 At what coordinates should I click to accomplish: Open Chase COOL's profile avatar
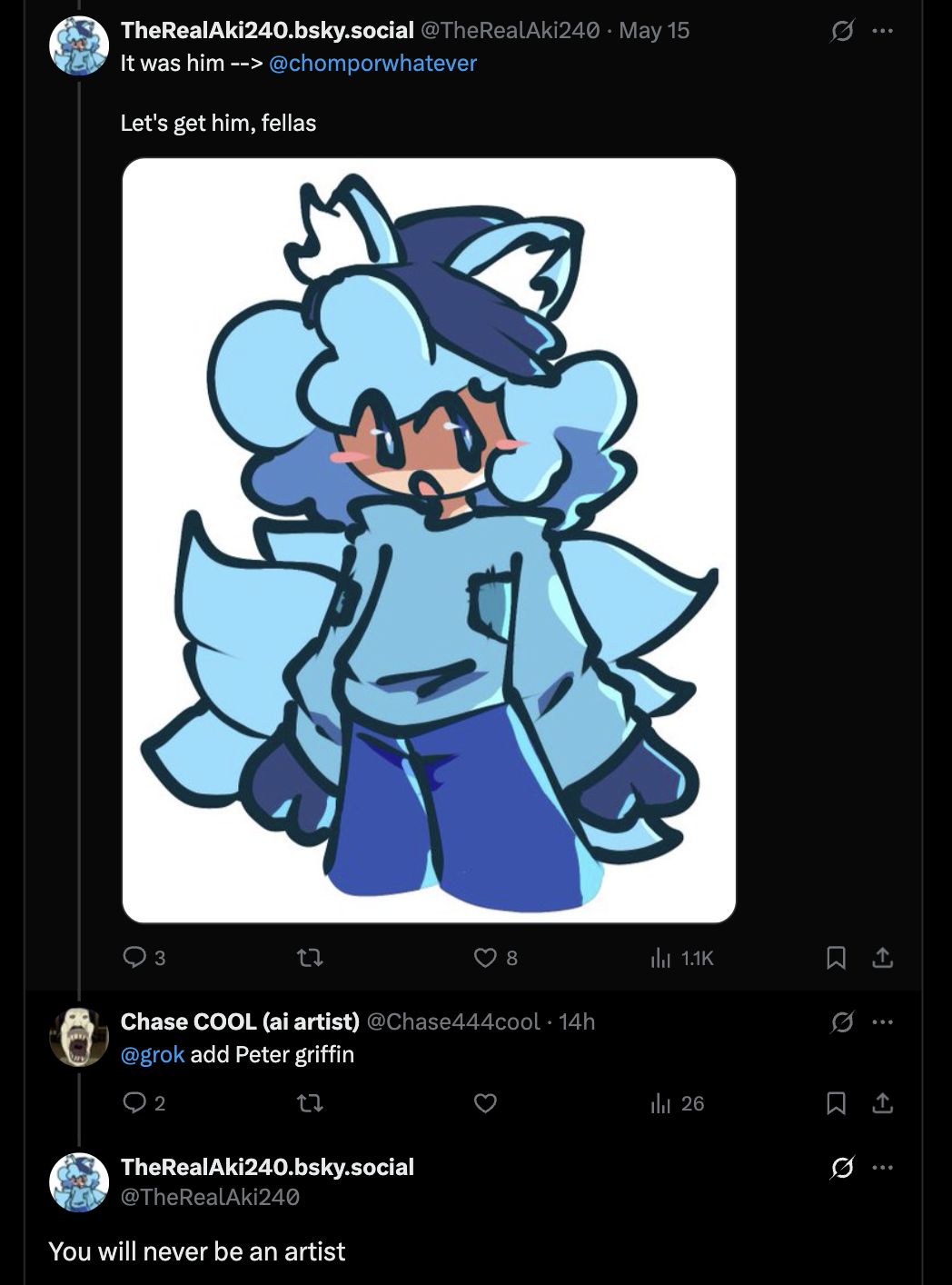tap(79, 1037)
